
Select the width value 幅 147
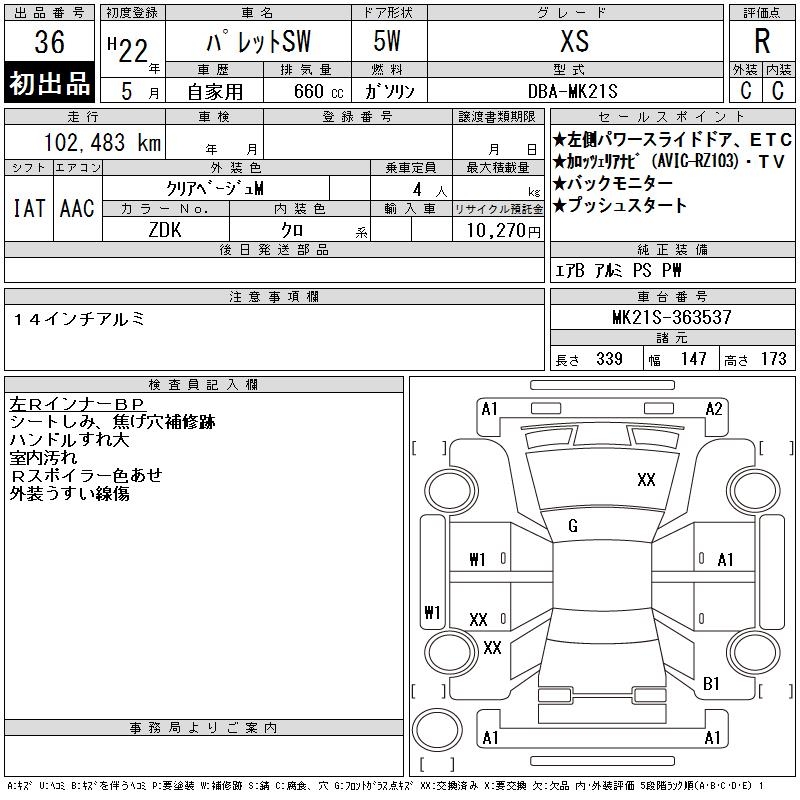(677, 359)
